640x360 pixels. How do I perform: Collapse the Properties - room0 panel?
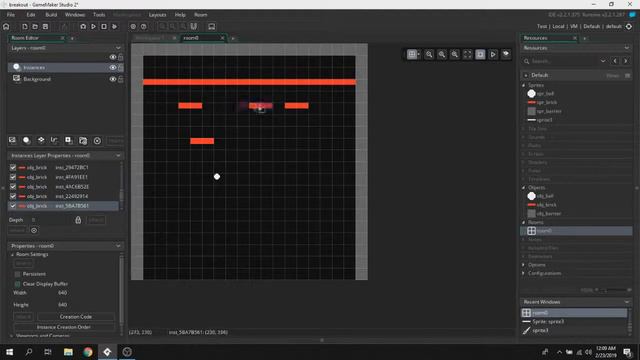coord(118,246)
